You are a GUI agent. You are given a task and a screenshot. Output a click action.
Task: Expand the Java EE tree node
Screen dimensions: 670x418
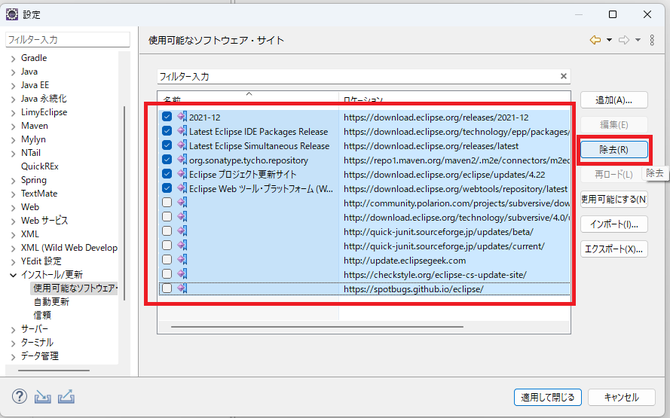click(x=13, y=85)
